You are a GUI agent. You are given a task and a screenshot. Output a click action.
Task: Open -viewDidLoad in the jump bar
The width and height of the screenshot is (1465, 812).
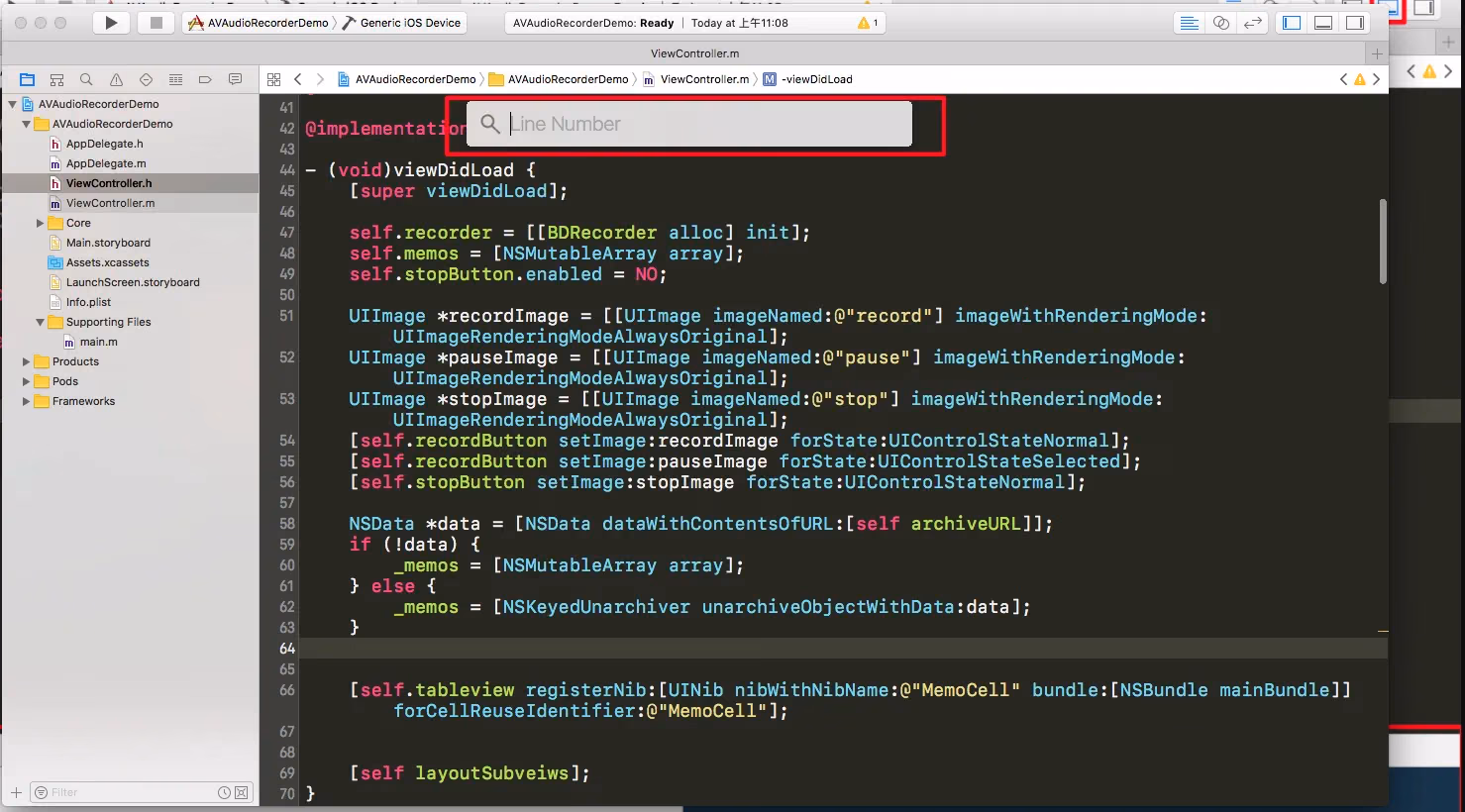point(816,79)
